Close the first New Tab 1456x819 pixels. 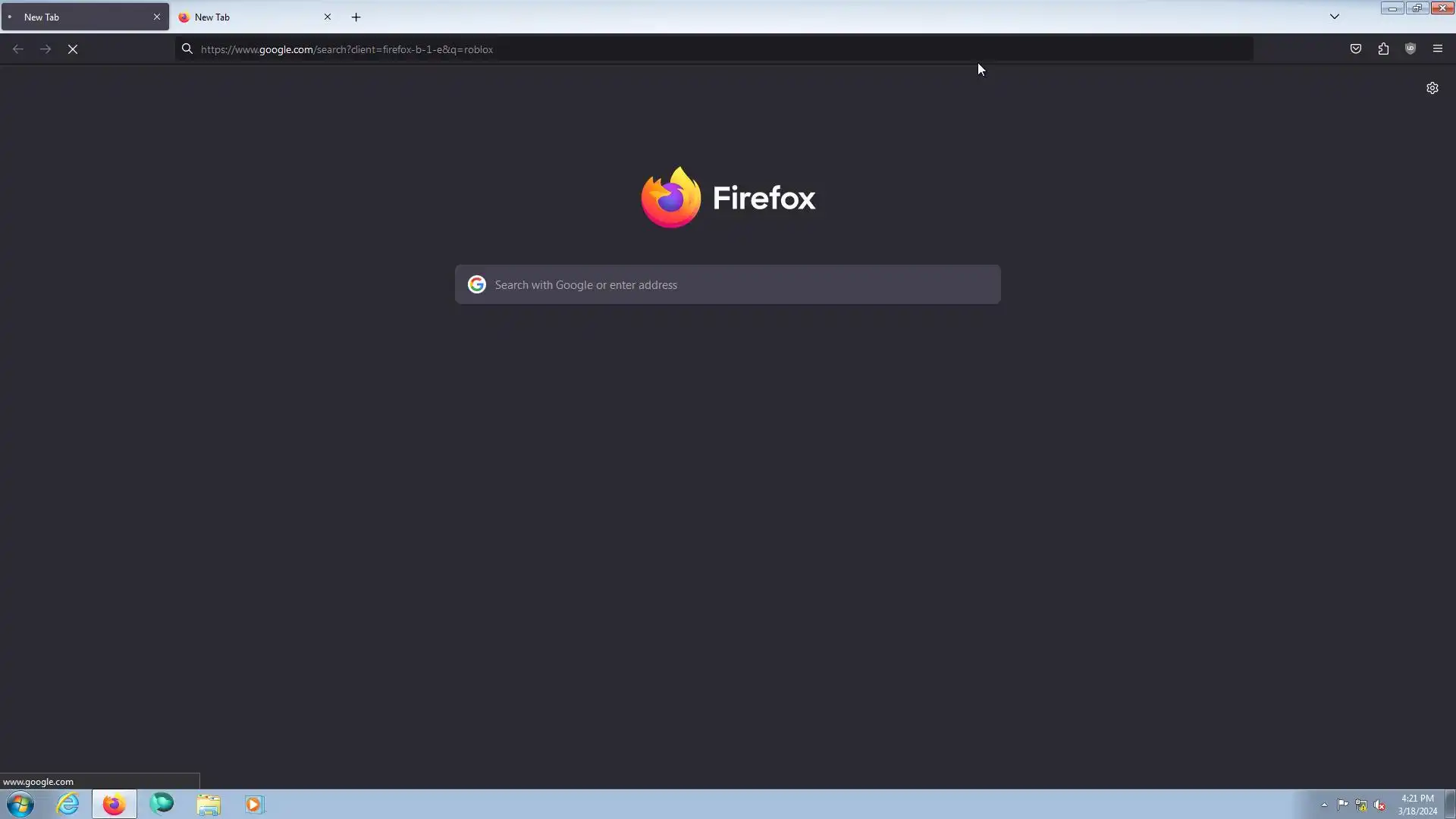[157, 17]
